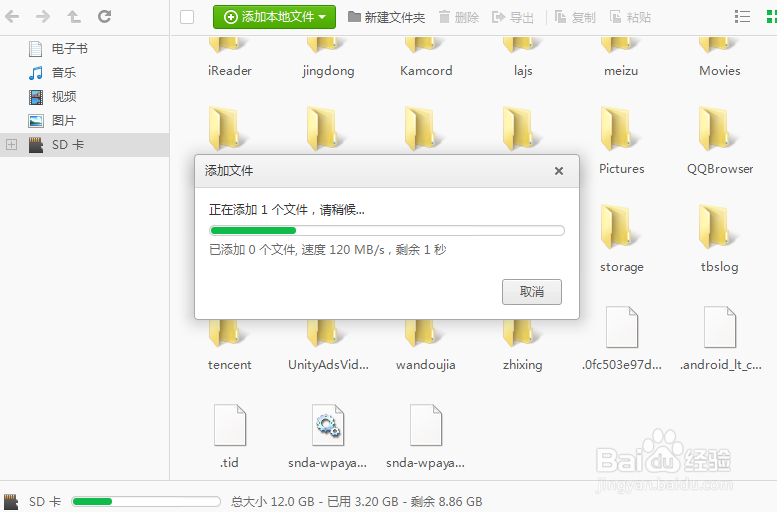Click the file adding progress bar

(387, 230)
